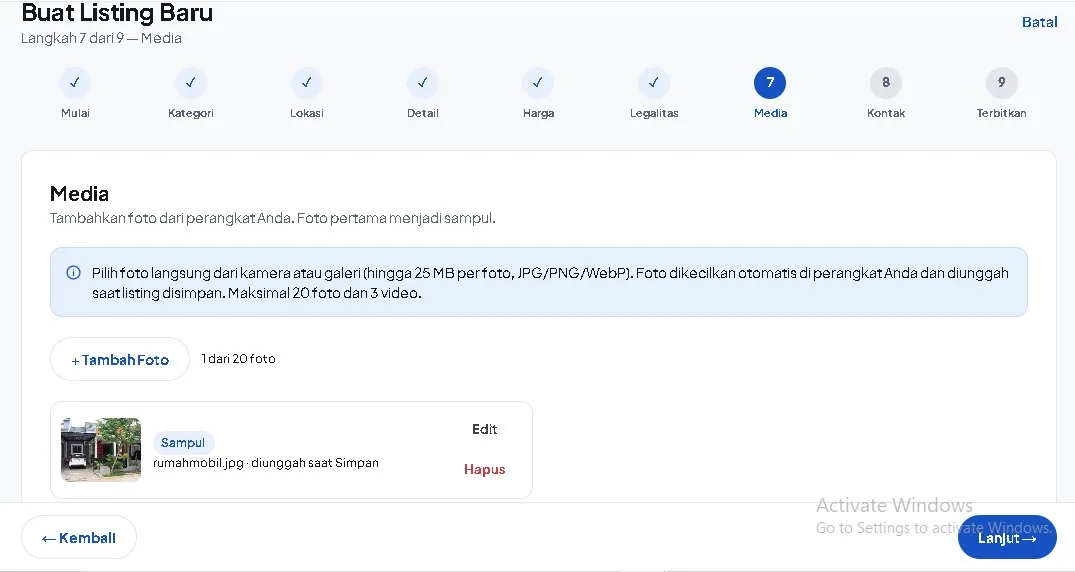Click the 'Langkah 7 dari 9 — Media' subtitle
Viewport: 1075px width, 572px height.
(101, 38)
